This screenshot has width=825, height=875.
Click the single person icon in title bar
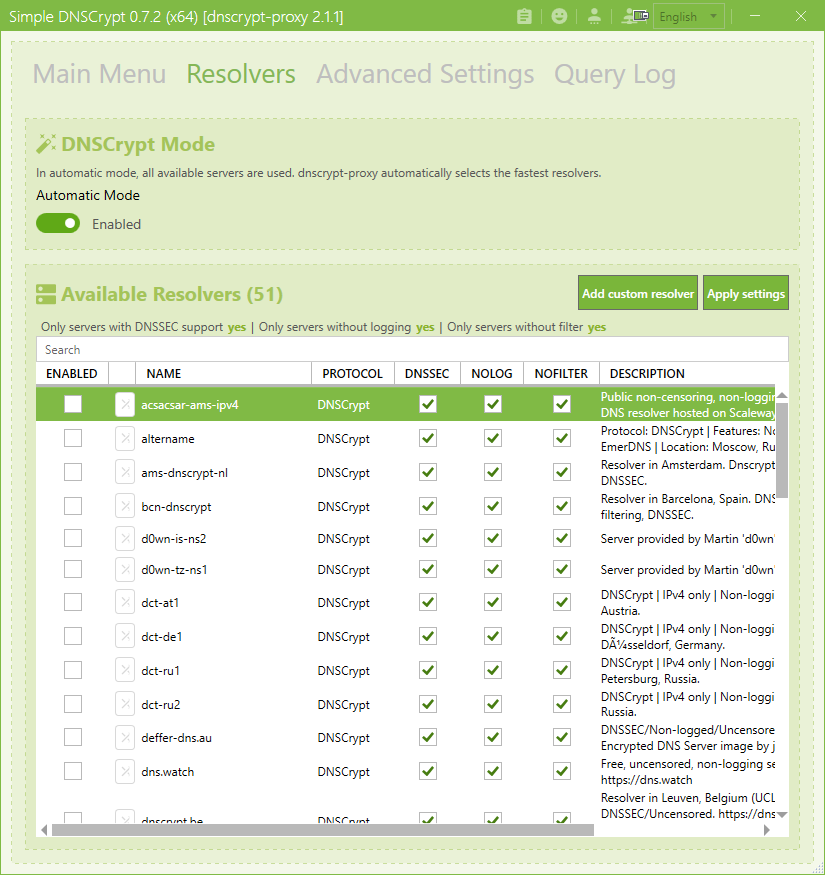click(594, 16)
